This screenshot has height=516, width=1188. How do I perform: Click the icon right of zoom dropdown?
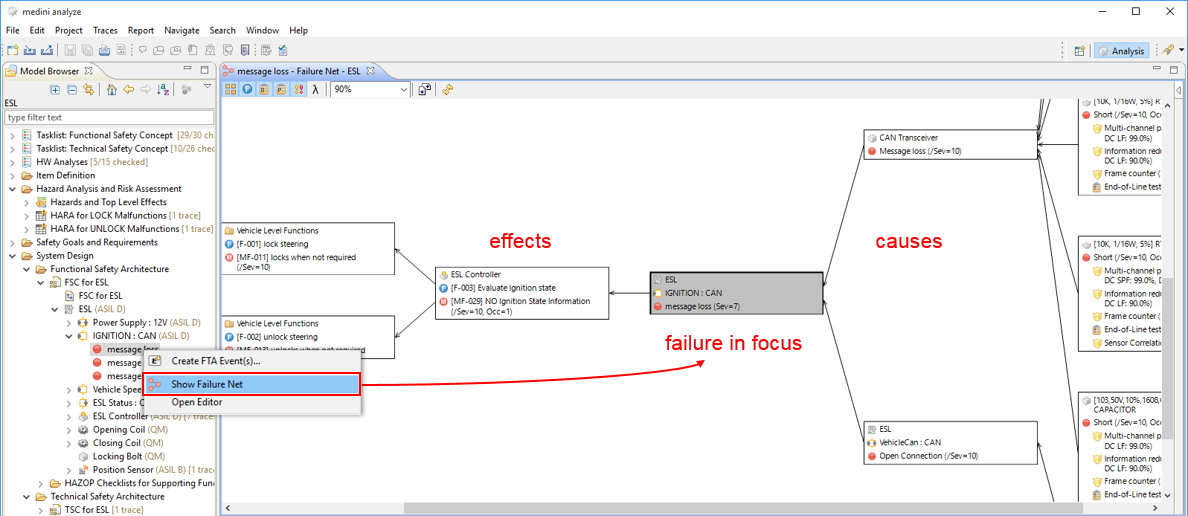pos(424,89)
